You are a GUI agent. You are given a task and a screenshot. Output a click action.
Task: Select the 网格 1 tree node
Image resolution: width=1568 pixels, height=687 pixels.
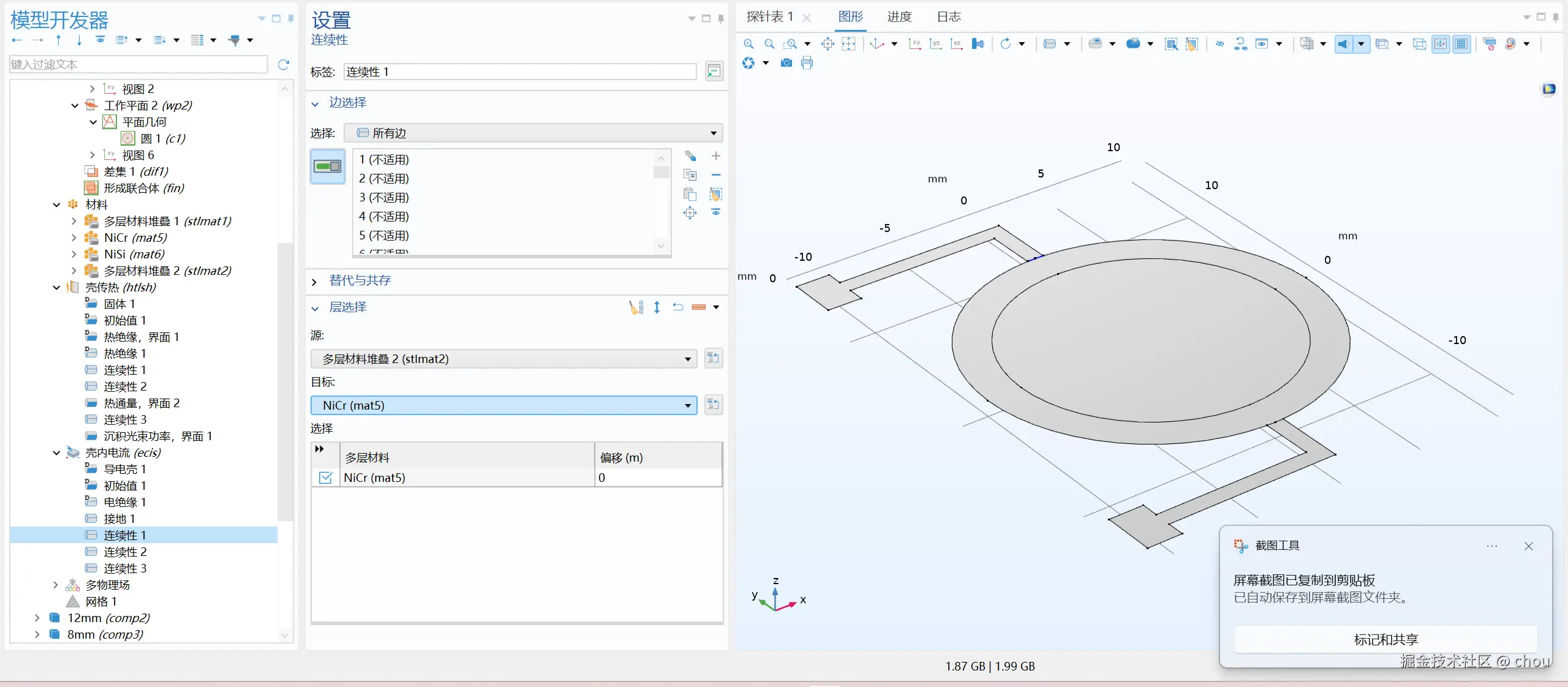(x=100, y=601)
